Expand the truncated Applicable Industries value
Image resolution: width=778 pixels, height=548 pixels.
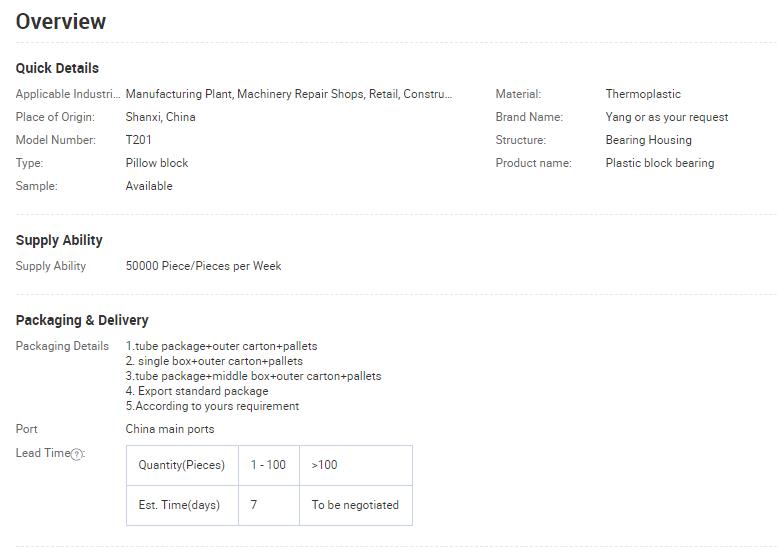tap(289, 94)
